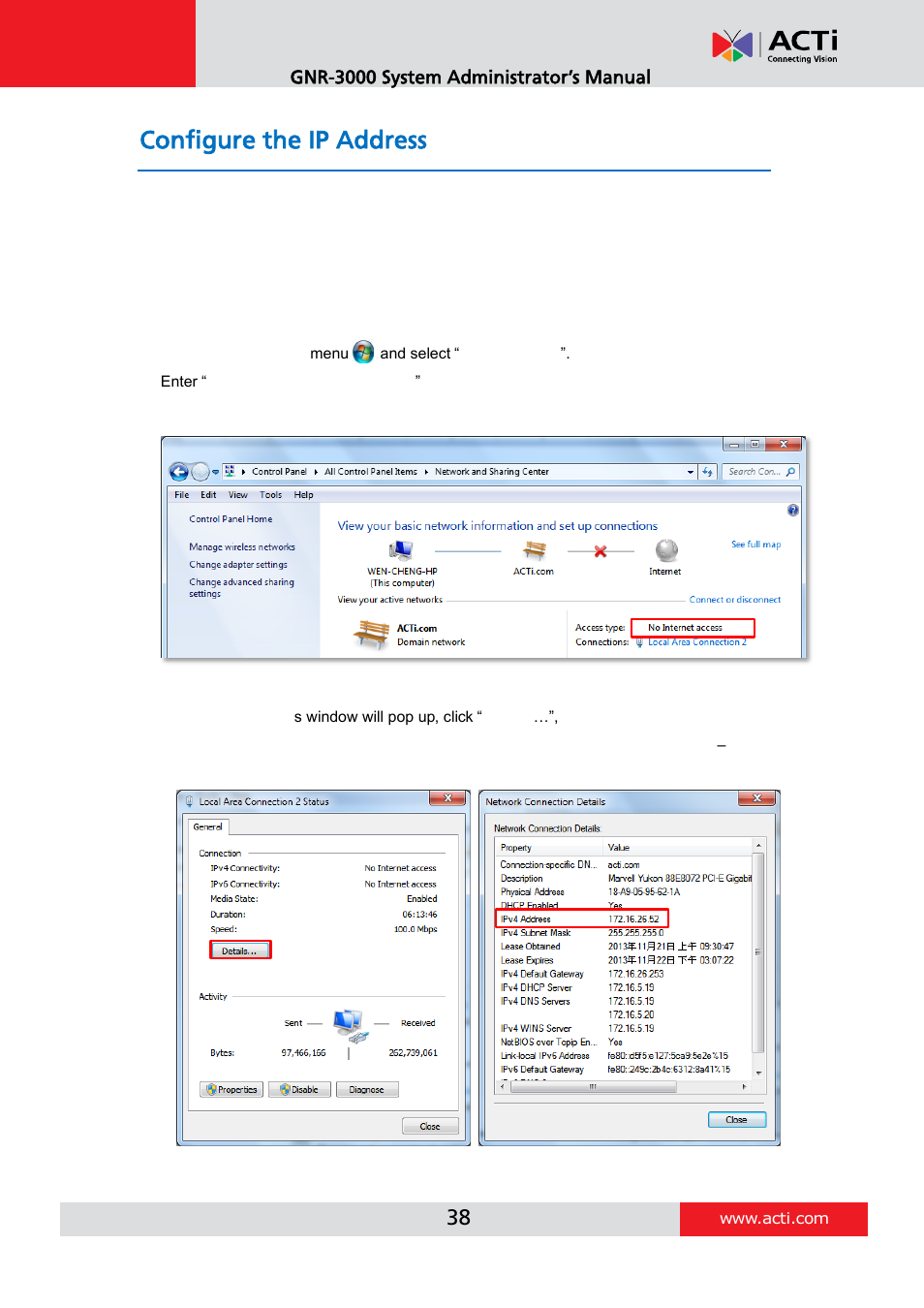Maximize the Network and Sharing Center window
The width and height of the screenshot is (924, 1308).
[755, 445]
